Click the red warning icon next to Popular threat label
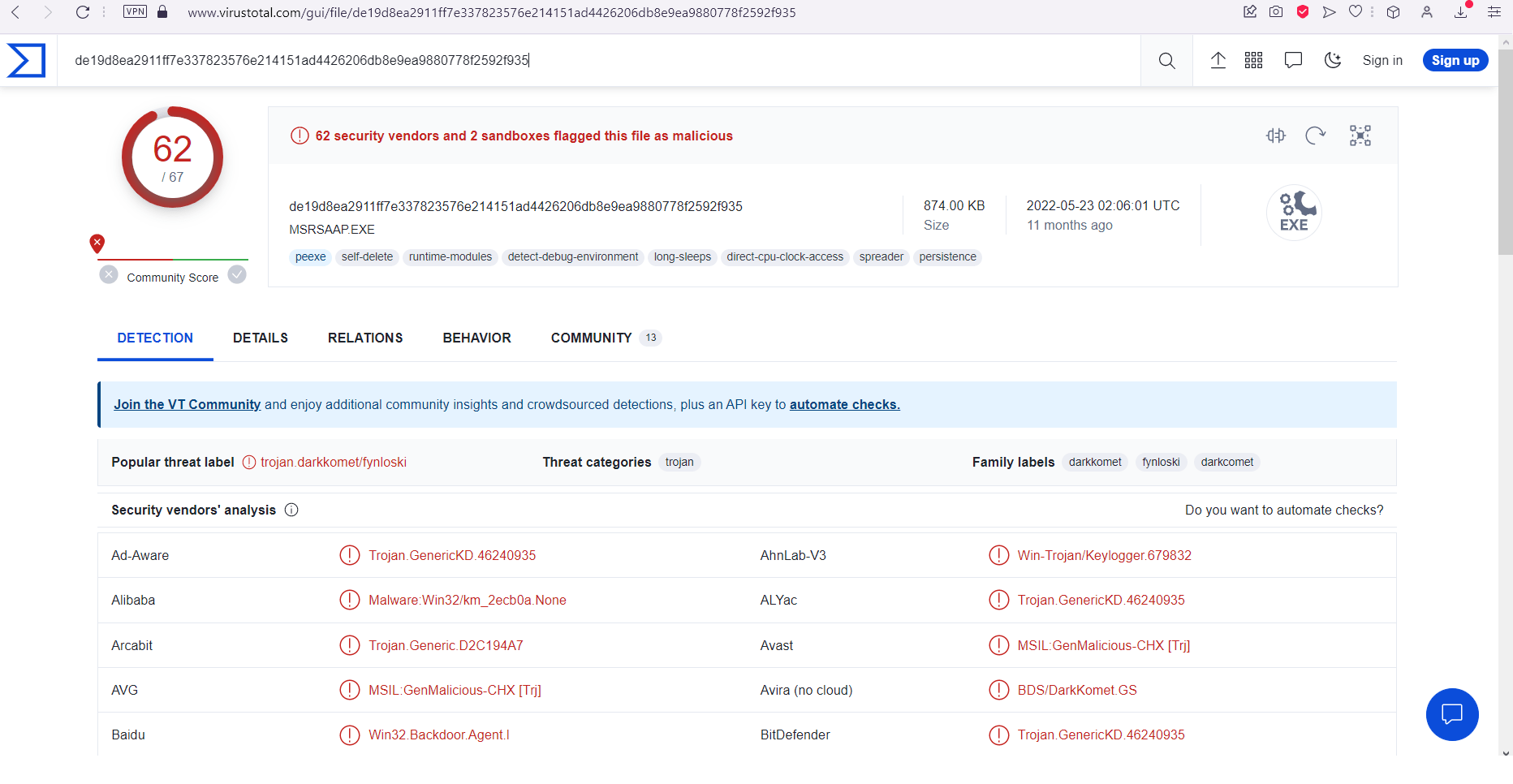The image size is (1513, 784). click(249, 462)
